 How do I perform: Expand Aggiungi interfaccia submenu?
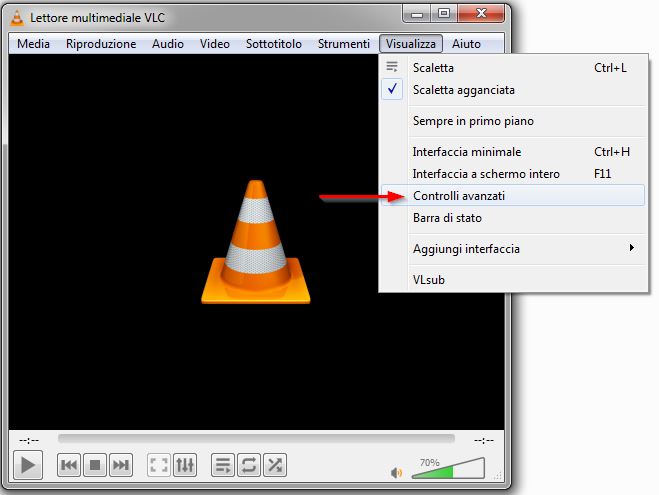513,249
